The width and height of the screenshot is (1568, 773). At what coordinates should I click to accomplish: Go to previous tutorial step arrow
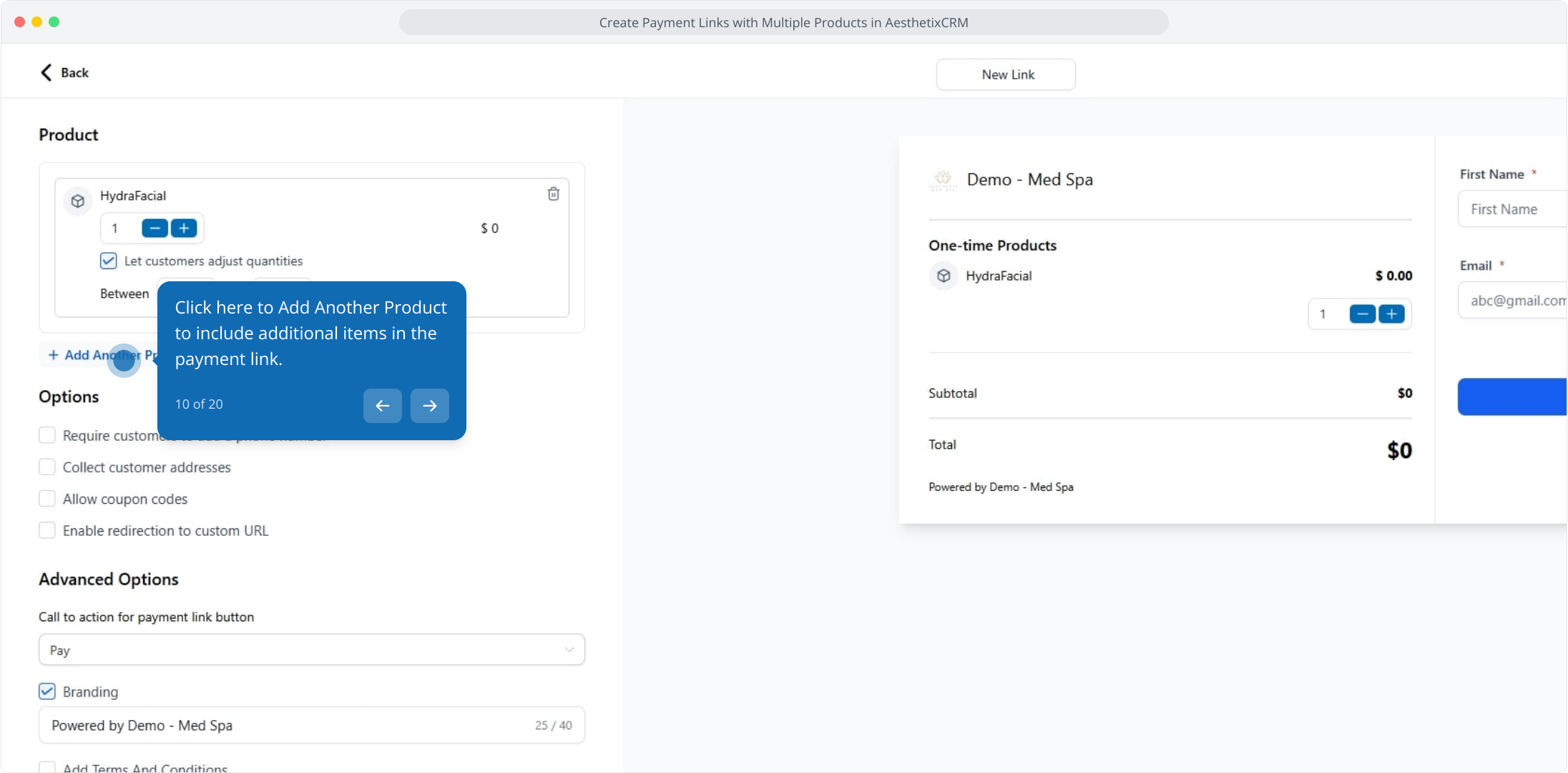382,406
